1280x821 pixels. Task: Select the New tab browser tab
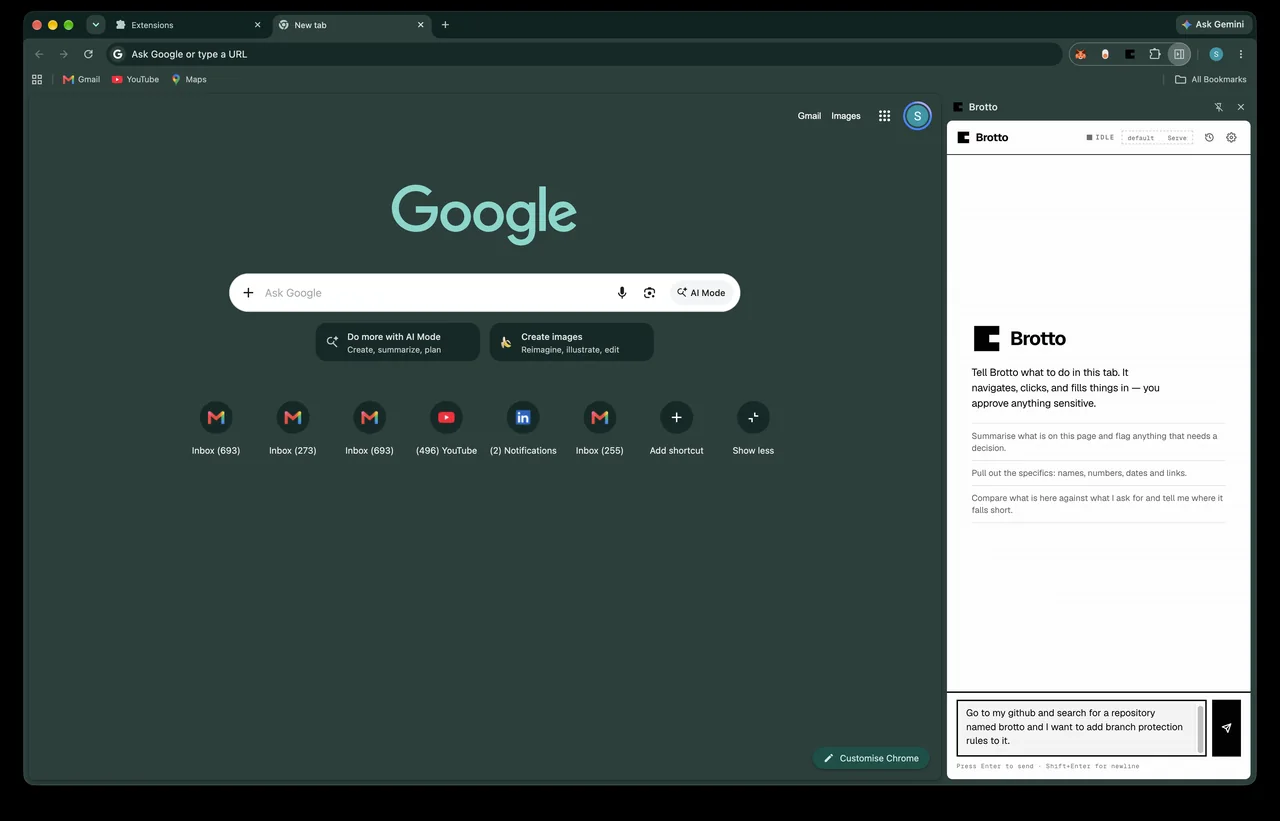click(x=352, y=25)
